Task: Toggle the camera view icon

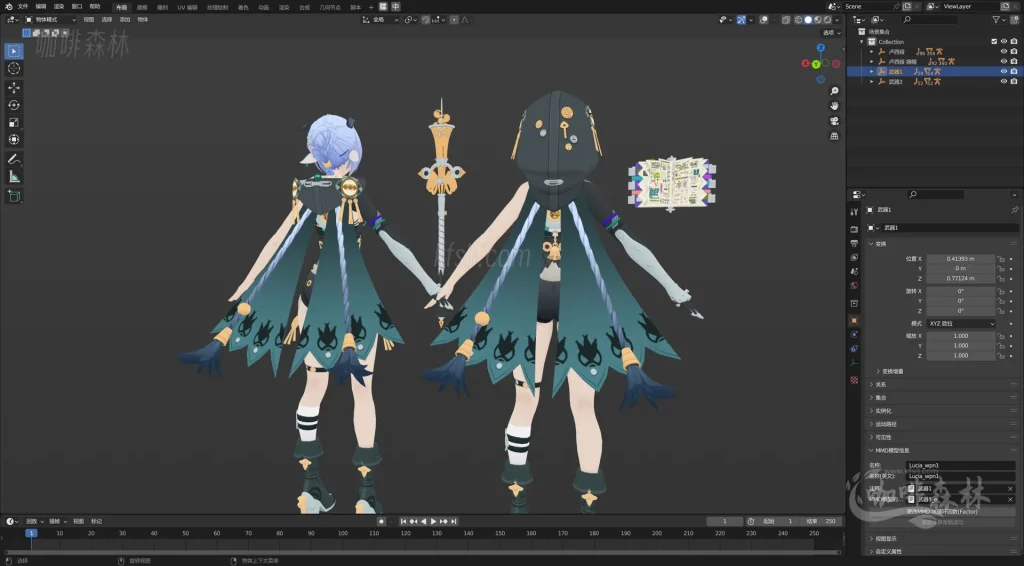Action: coord(834,121)
